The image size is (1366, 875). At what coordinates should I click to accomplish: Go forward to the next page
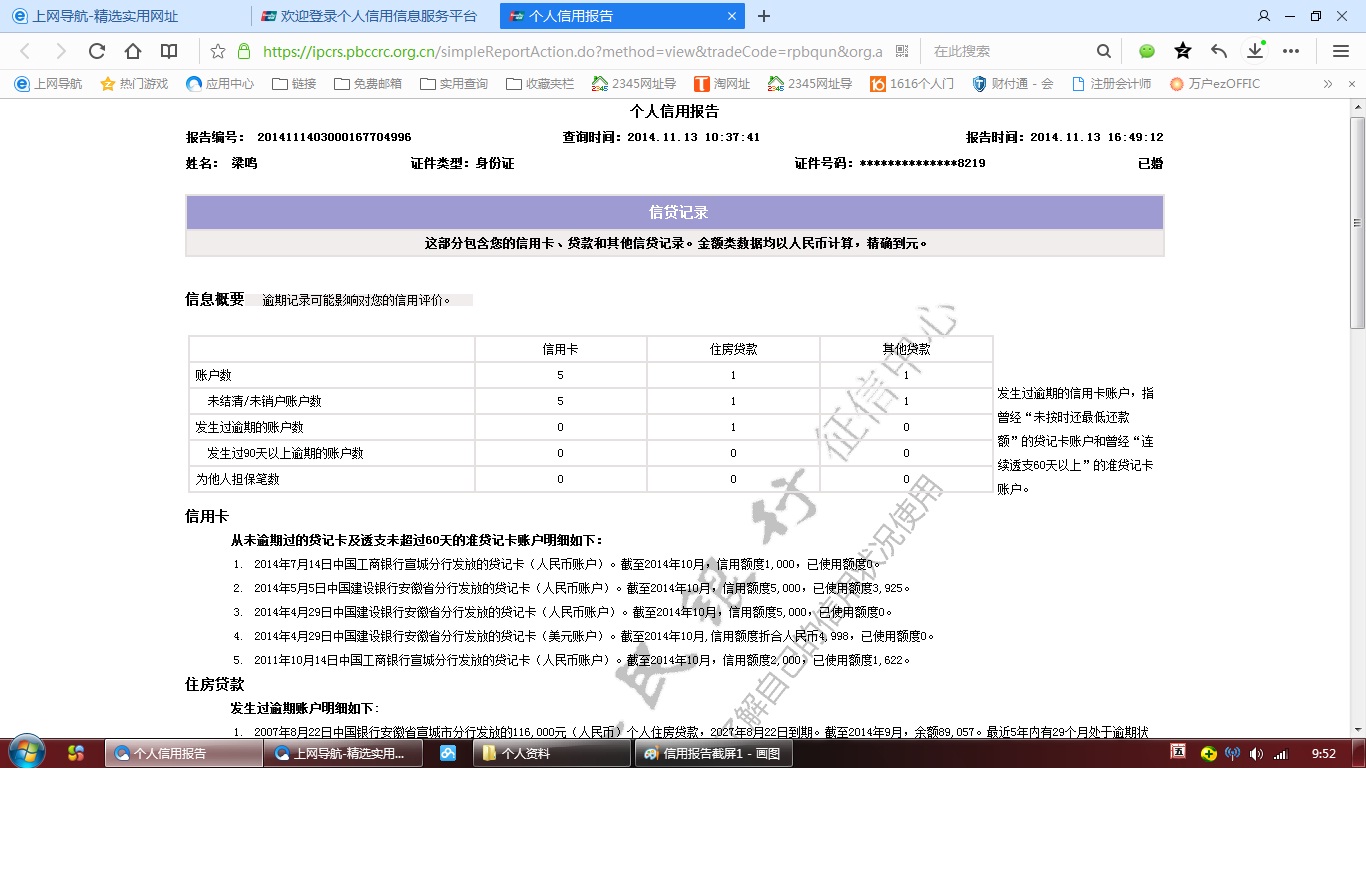[x=61, y=51]
